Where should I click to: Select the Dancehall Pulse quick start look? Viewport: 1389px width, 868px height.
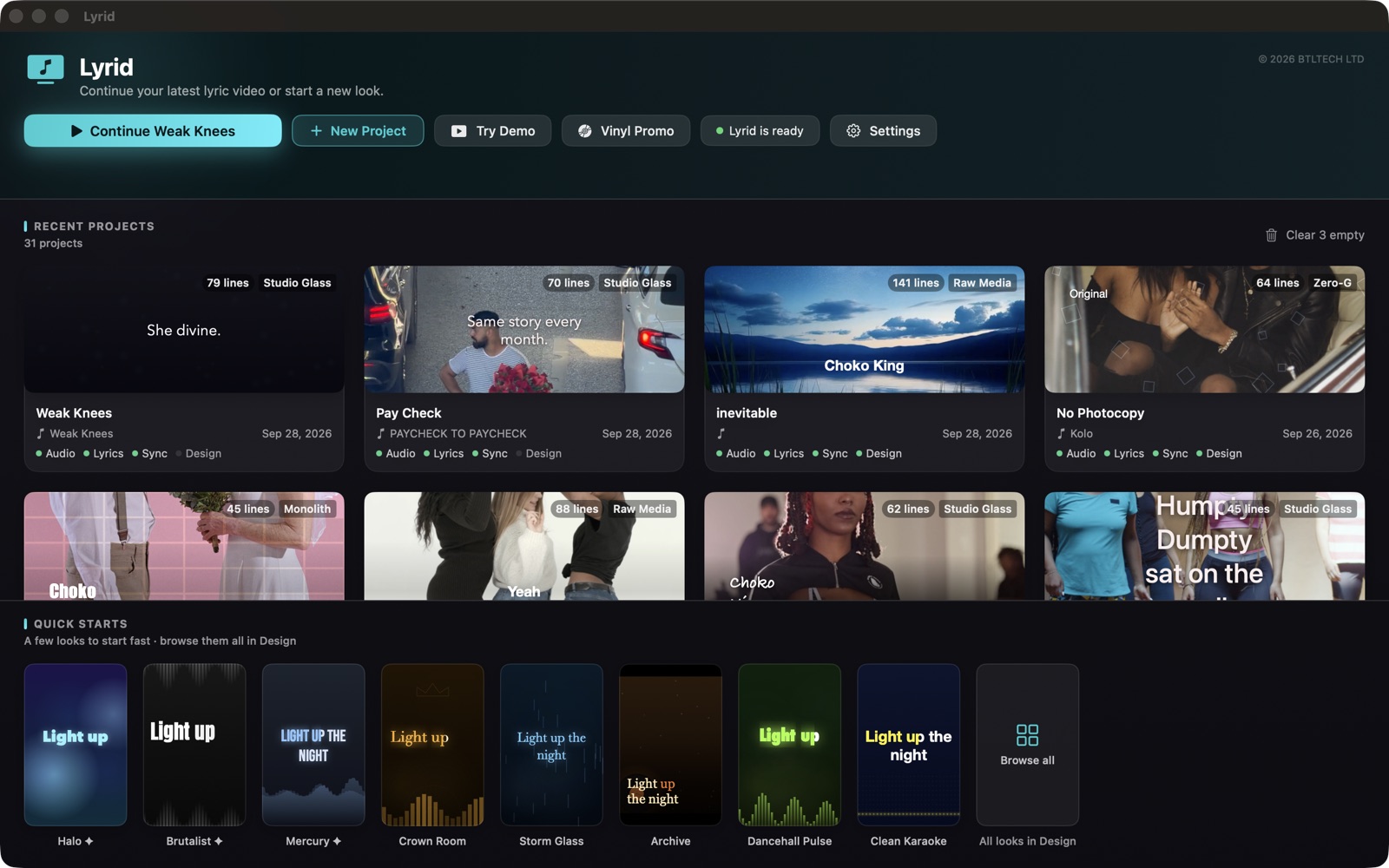789,745
